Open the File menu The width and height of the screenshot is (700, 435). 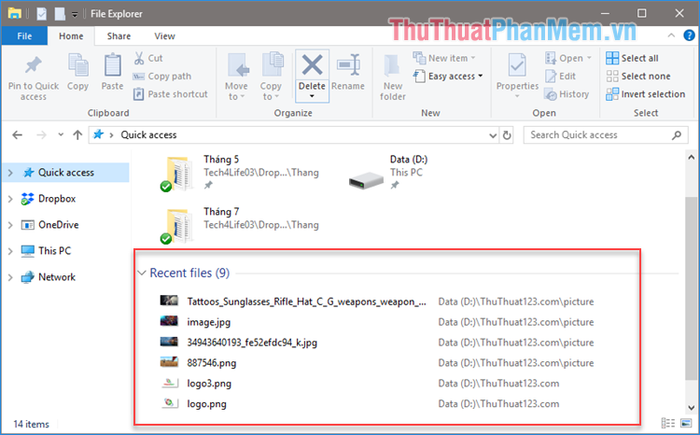25,36
